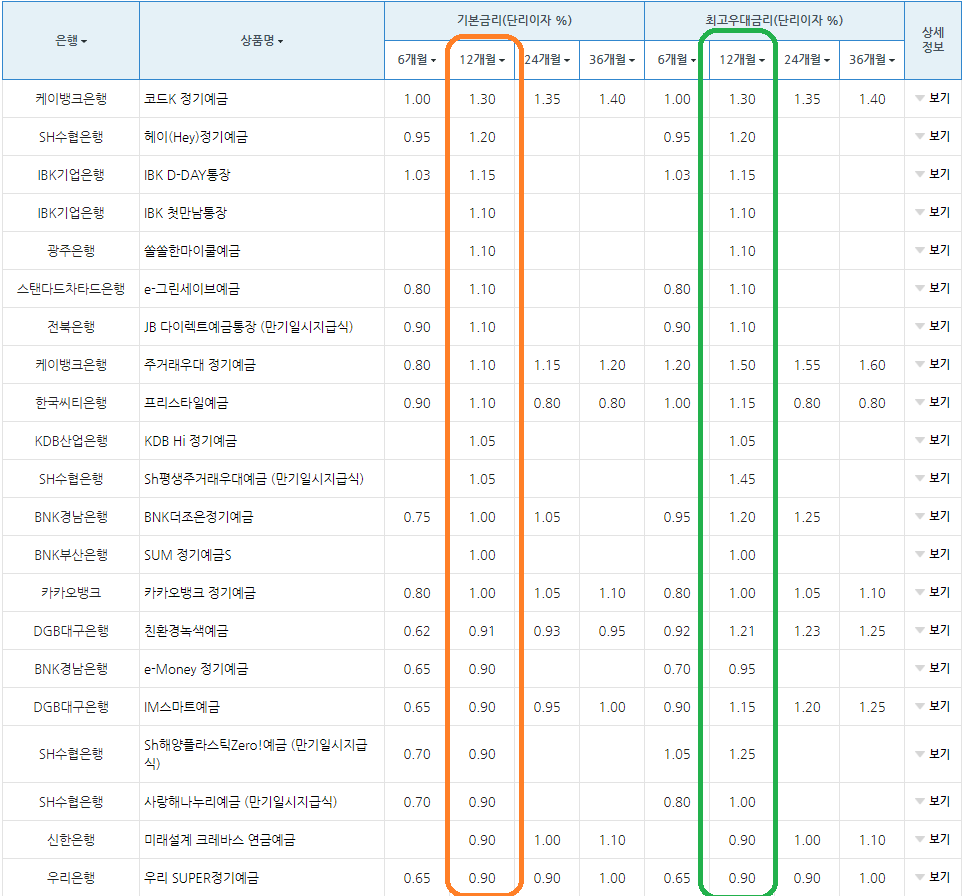The height and width of the screenshot is (896, 964).
Task: Open 보기 for IBK D-DAY통장
Action: [x=933, y=175]
